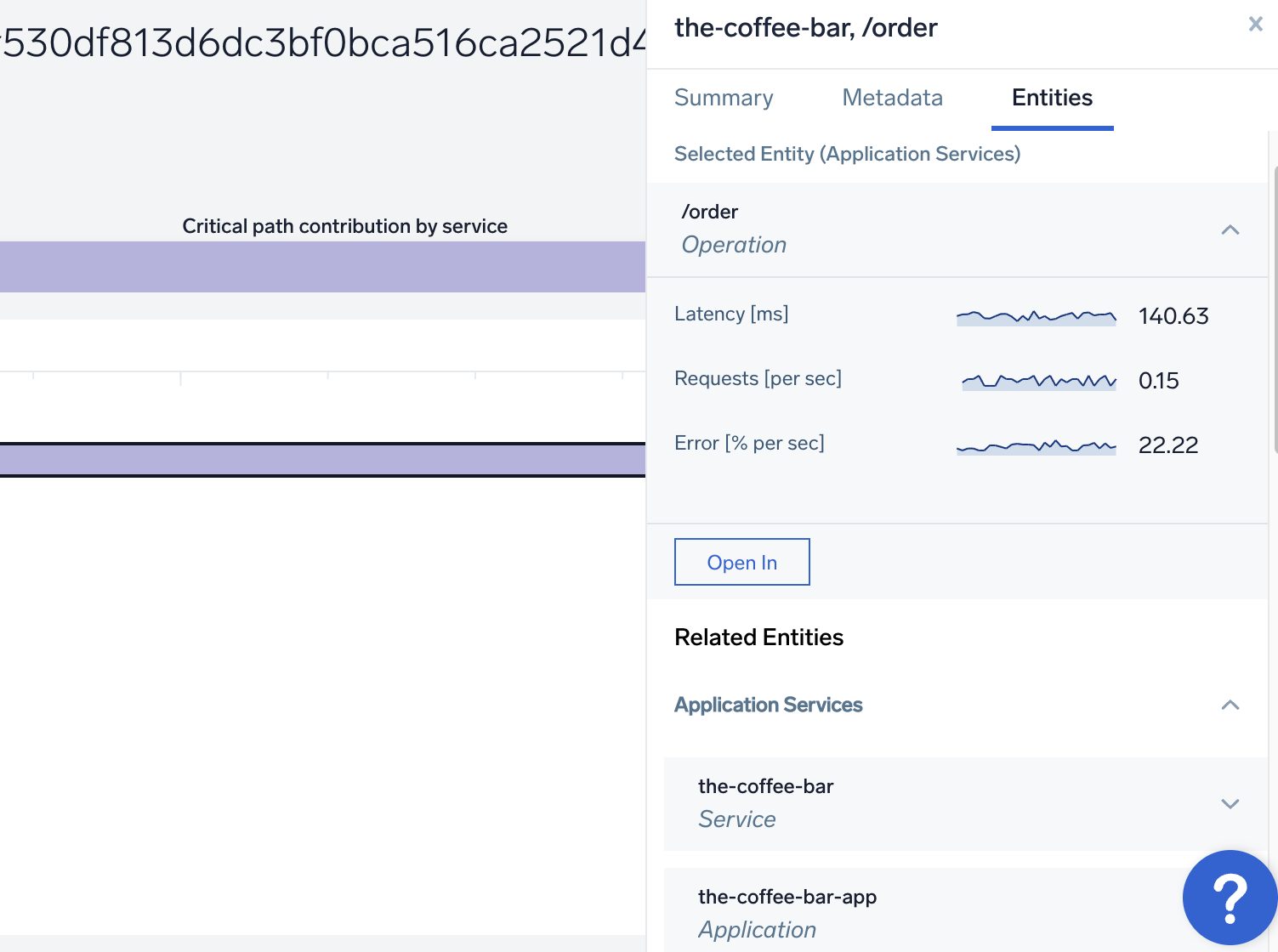Screen dimensions: 1278x952
Task: Click the 140.63 latency value
Action: 1173,316
